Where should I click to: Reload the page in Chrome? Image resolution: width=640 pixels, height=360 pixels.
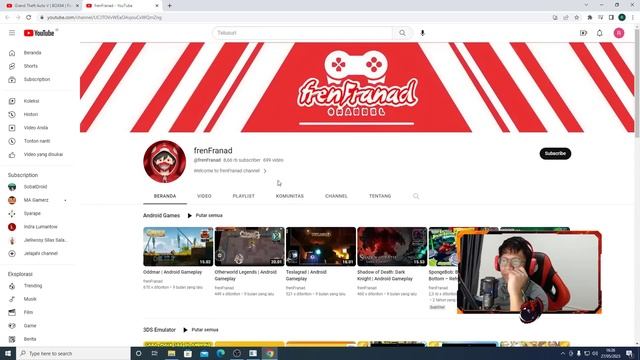(29, 18)
